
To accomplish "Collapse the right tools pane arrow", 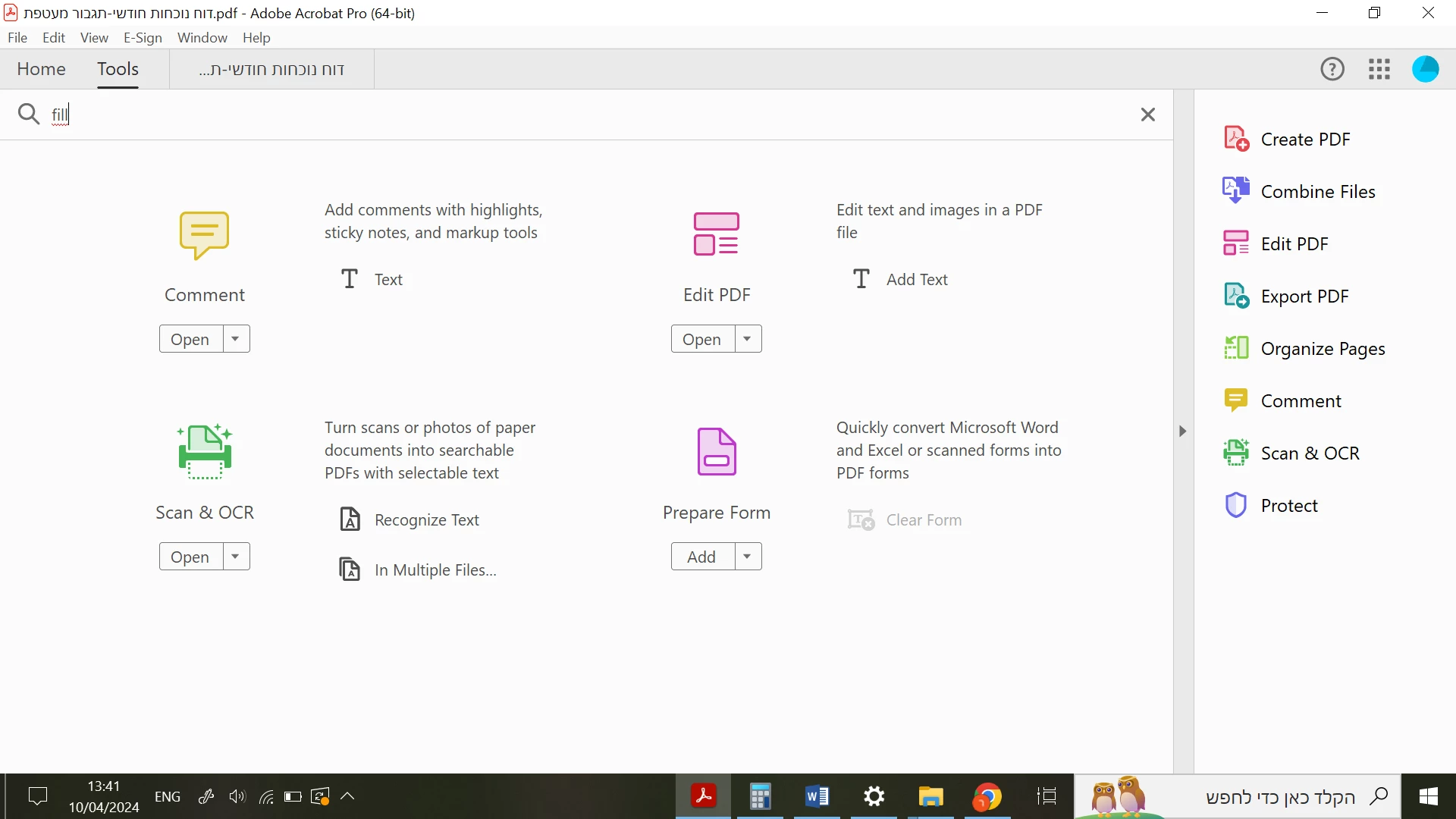I will tap(1182, 431).
